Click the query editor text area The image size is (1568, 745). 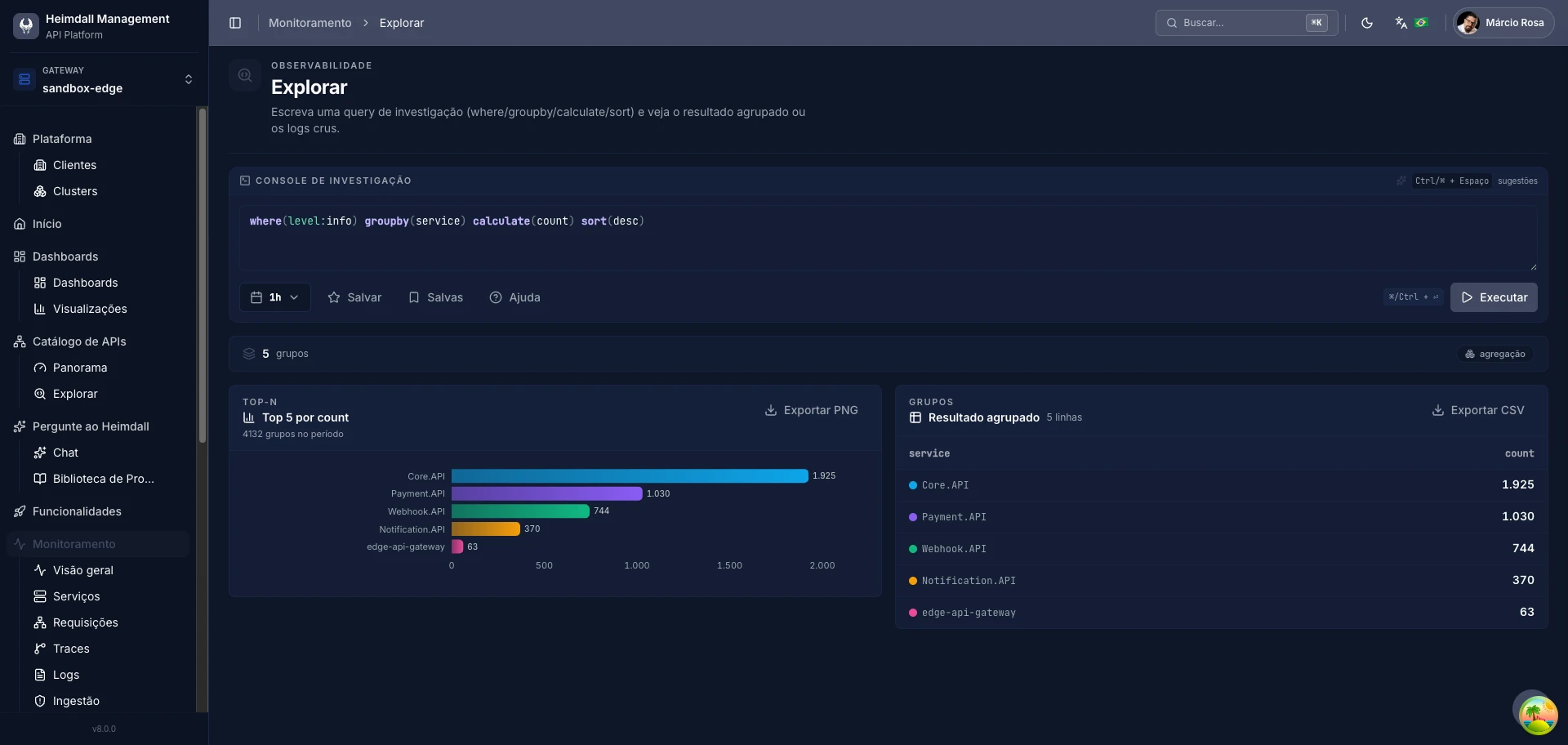888,238
